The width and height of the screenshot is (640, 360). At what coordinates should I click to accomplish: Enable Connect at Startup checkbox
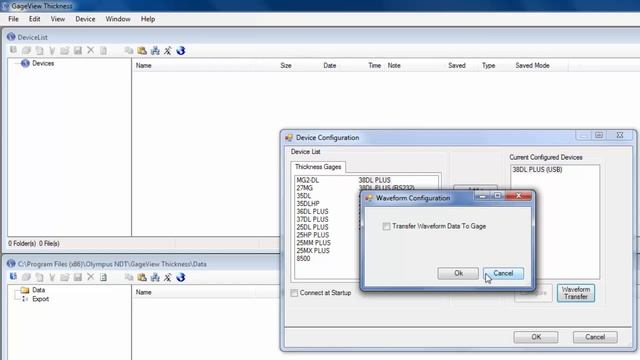(x=294, y=293)
